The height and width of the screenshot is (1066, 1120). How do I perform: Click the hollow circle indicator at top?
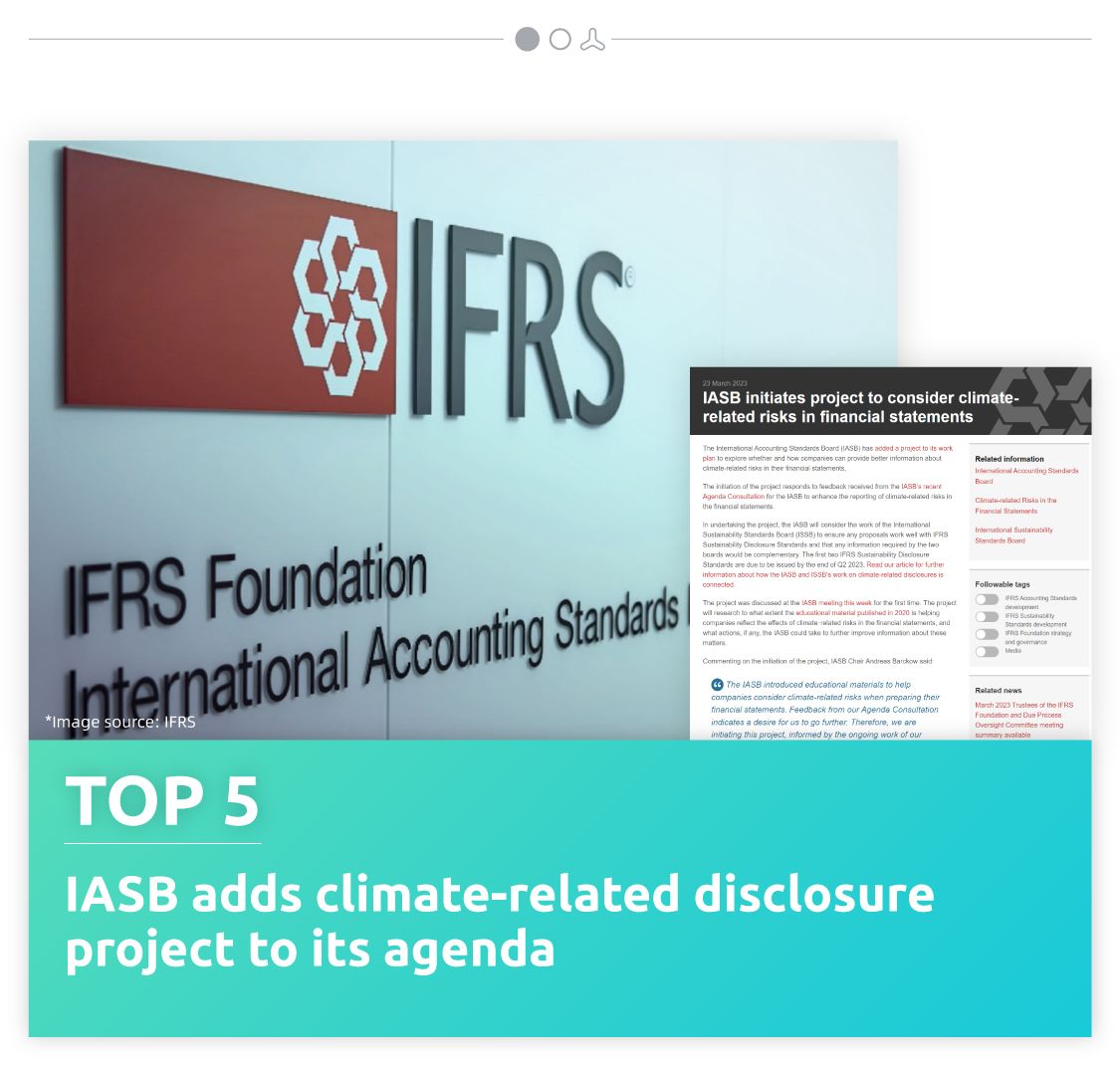point(560,39)
